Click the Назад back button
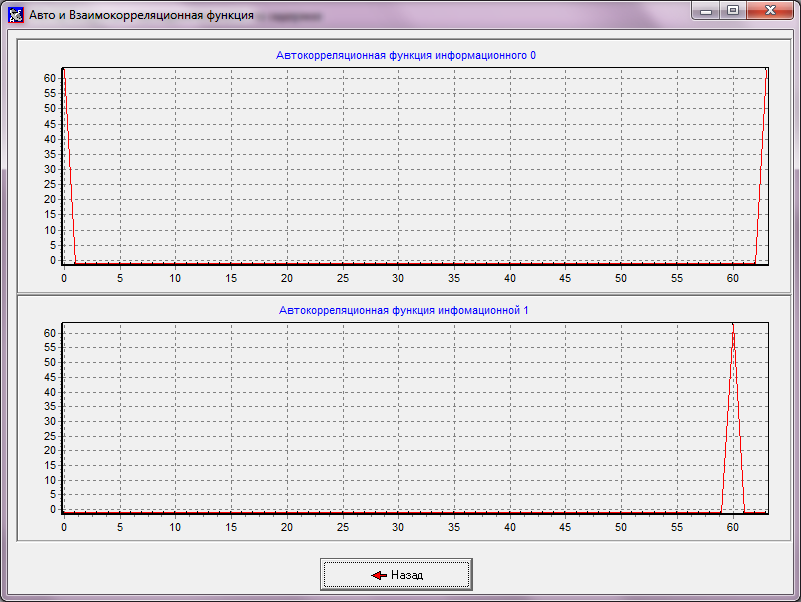 [396, 574]
